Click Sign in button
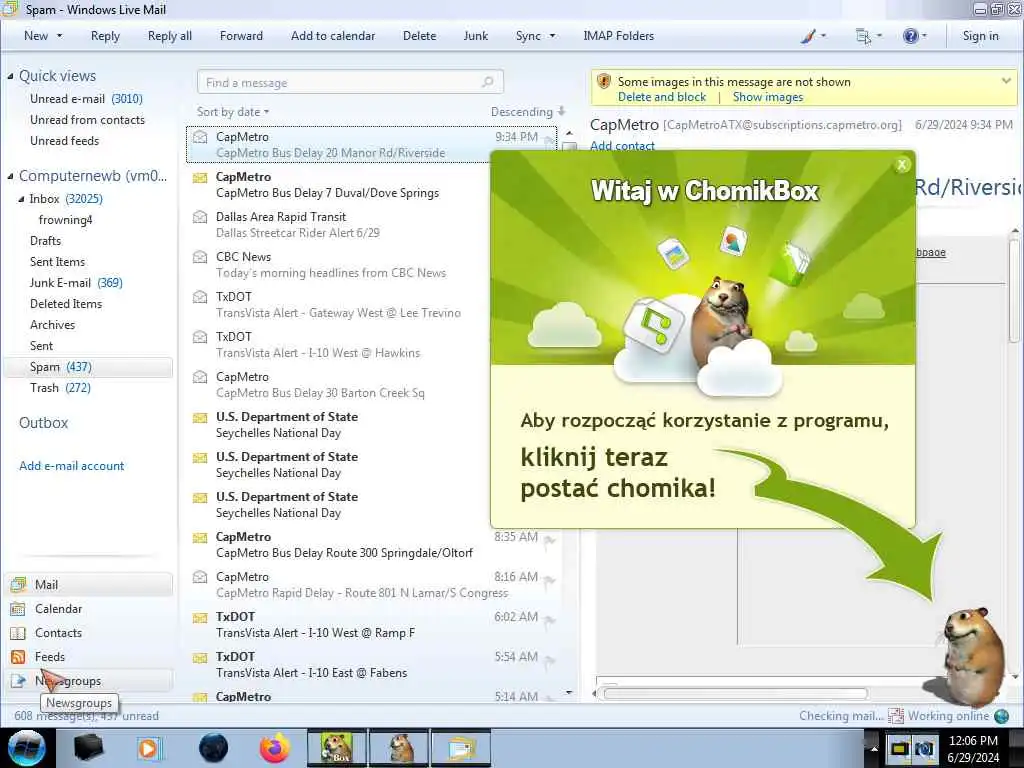This screenshot has height=768, width=1024. (x=980, y=36)
